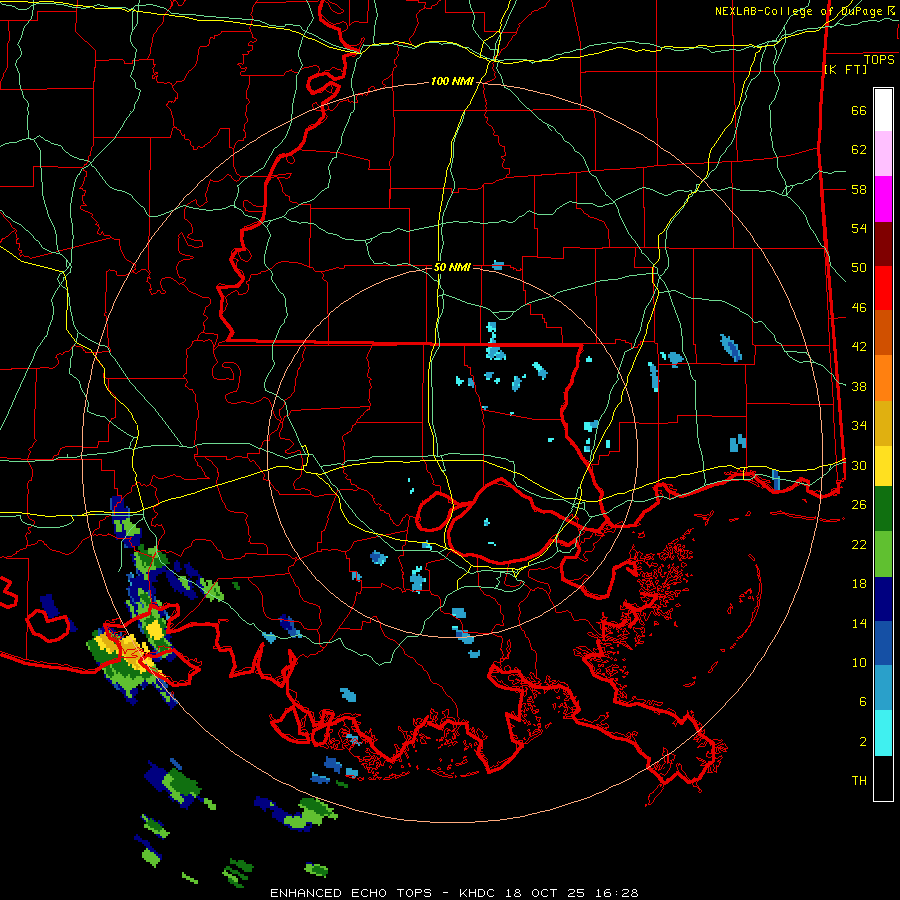The height and width of the screenshot is (900, 900).
Task: Select the bright yellow legend swatch
Action: pyautogui.click(x=883, y=466)
